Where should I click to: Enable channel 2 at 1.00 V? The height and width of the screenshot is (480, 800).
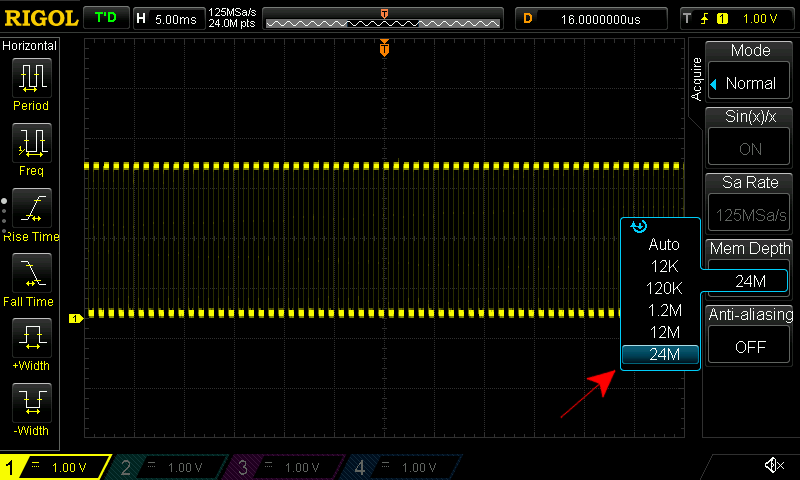click(x=169, y=467)
